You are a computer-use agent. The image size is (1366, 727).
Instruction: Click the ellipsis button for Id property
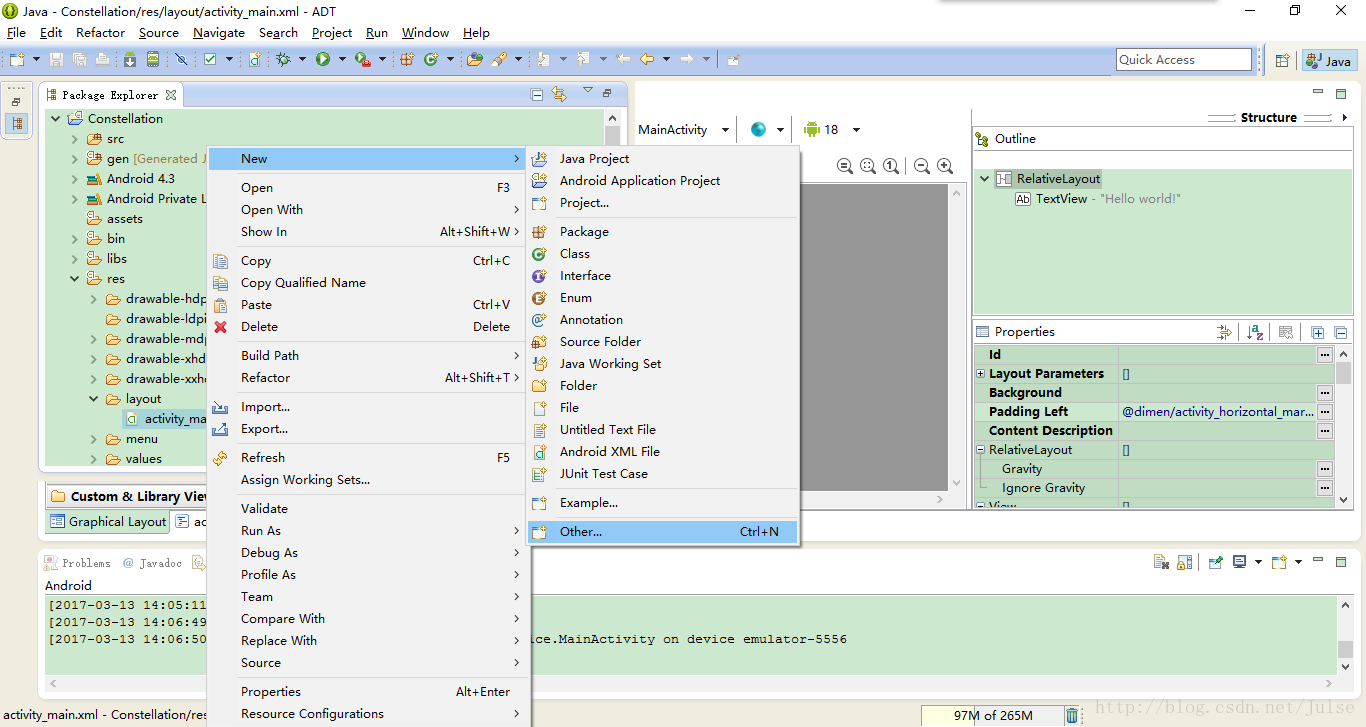(1324, 355)
